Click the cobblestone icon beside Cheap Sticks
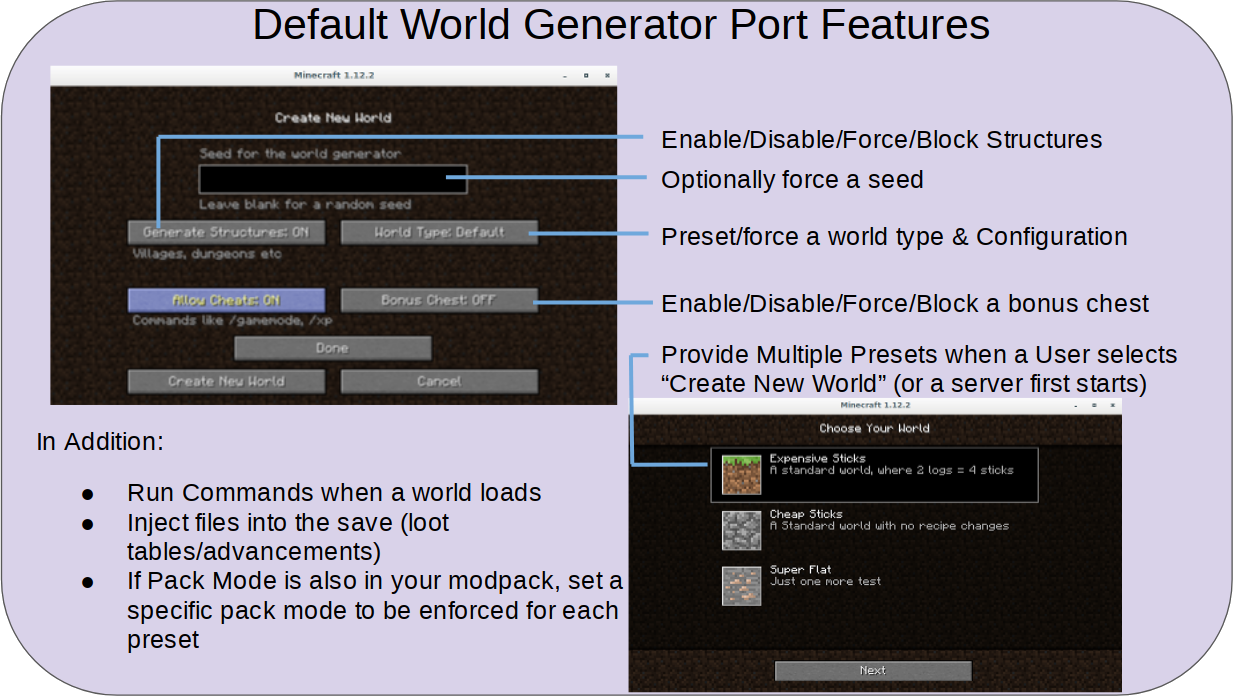 coord(740,529)
